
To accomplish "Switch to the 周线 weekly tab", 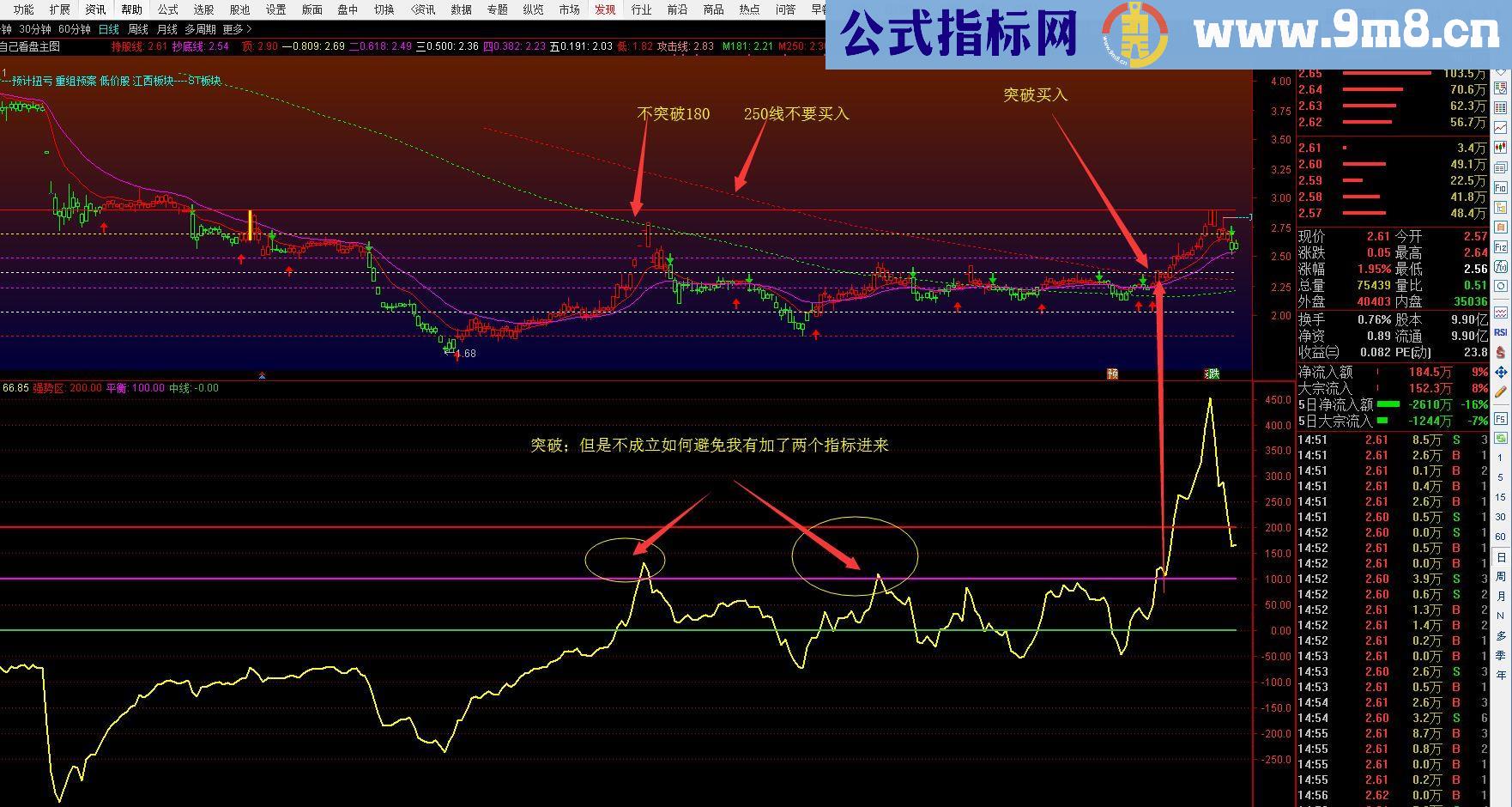I will [136, 28].
